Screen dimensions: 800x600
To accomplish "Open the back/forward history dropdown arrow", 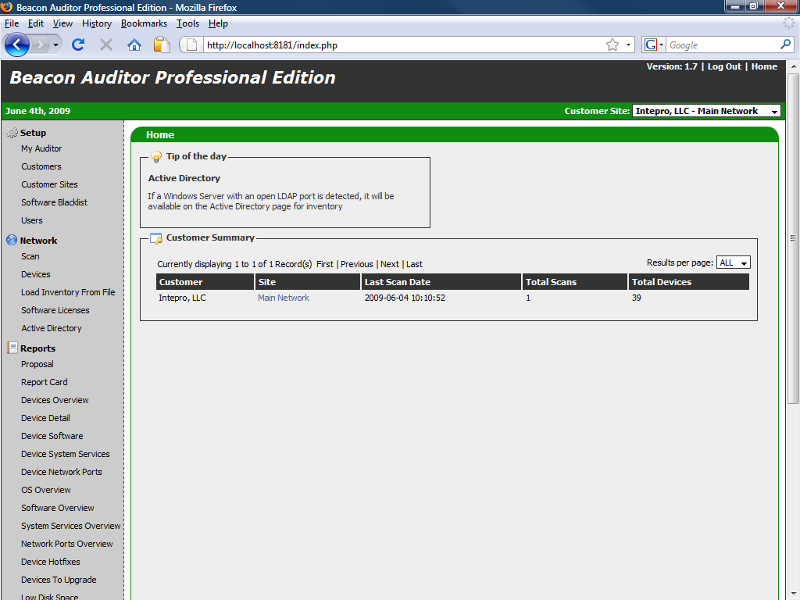I will pos(56,45).
